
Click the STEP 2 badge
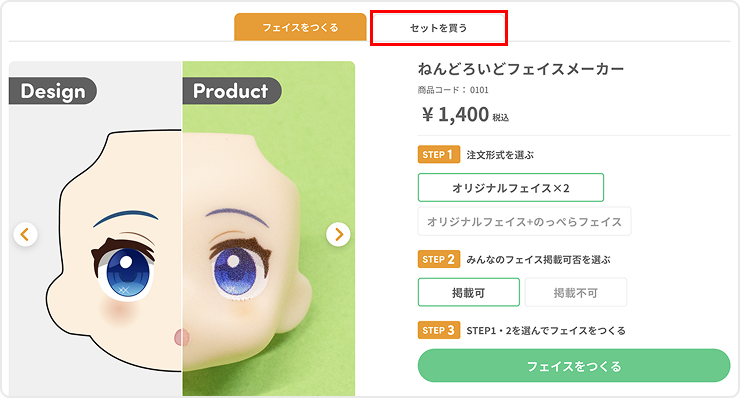point(438,259)
